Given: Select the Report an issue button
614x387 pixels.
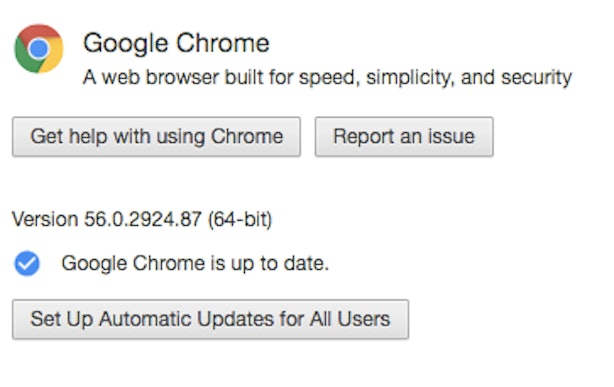Looking at the screenshot, I should pyautogui.click(x=404, y=137).
